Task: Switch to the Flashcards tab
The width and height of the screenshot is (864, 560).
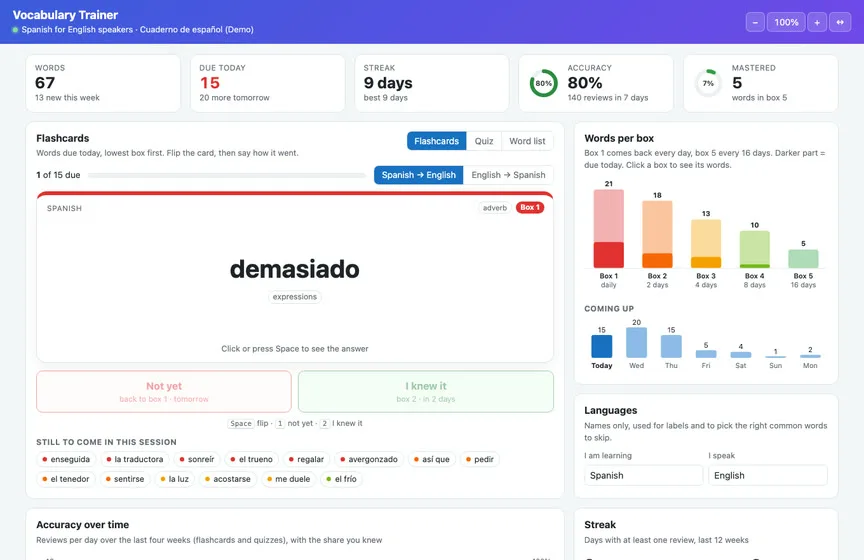Action: [436, 141]
